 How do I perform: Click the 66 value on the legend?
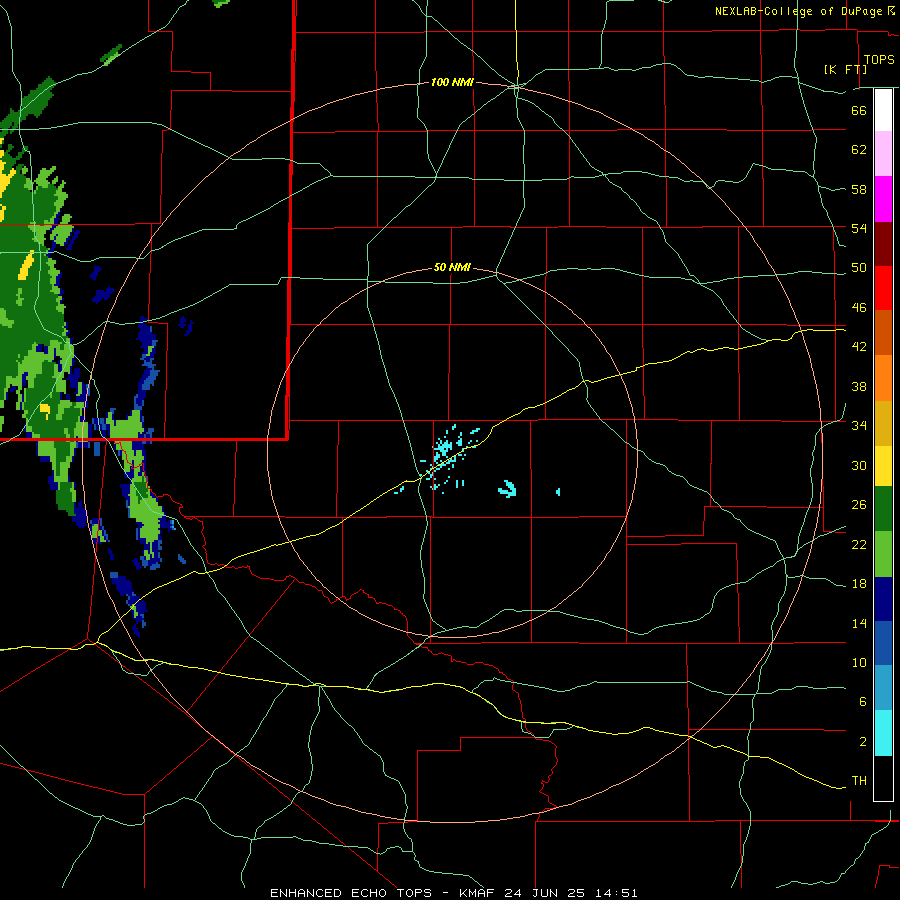coord(859,110)
